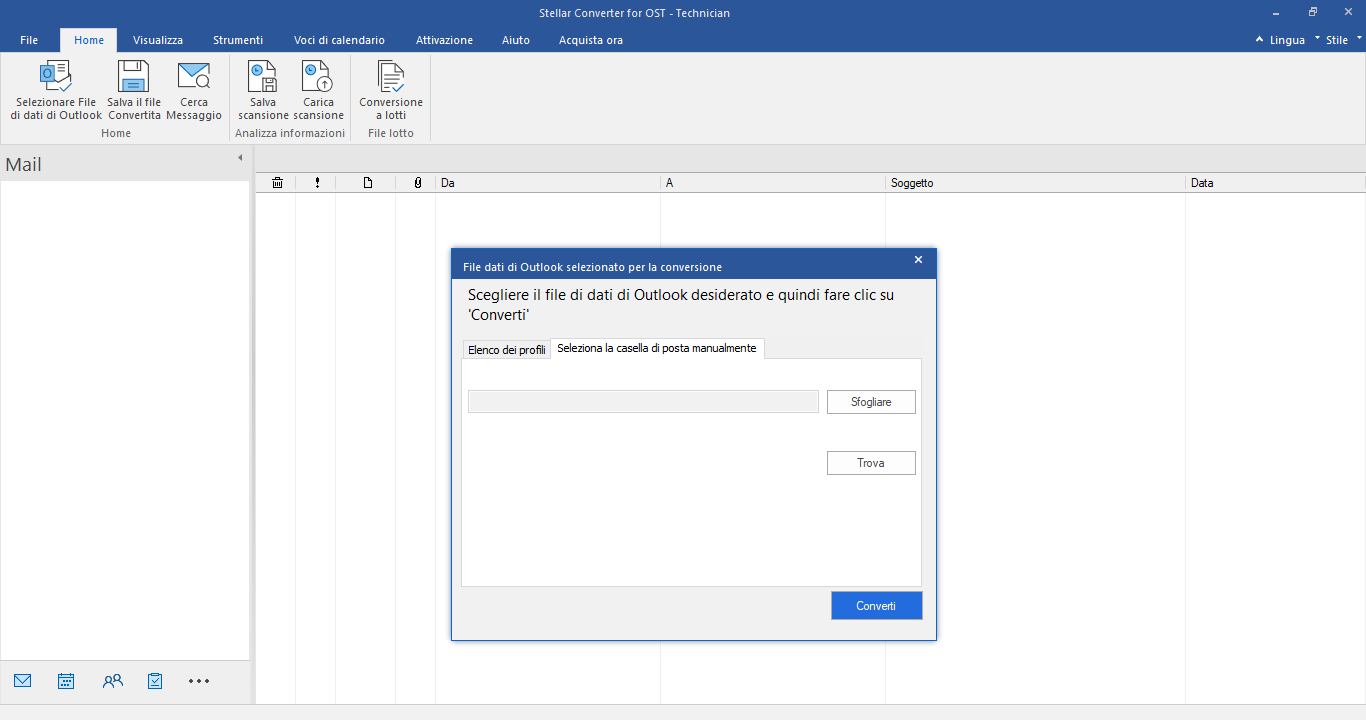Open Tasks clipboard icon in bottom bar
Viewport: 1366px width, 720px height.
click(x=155, y=681)
